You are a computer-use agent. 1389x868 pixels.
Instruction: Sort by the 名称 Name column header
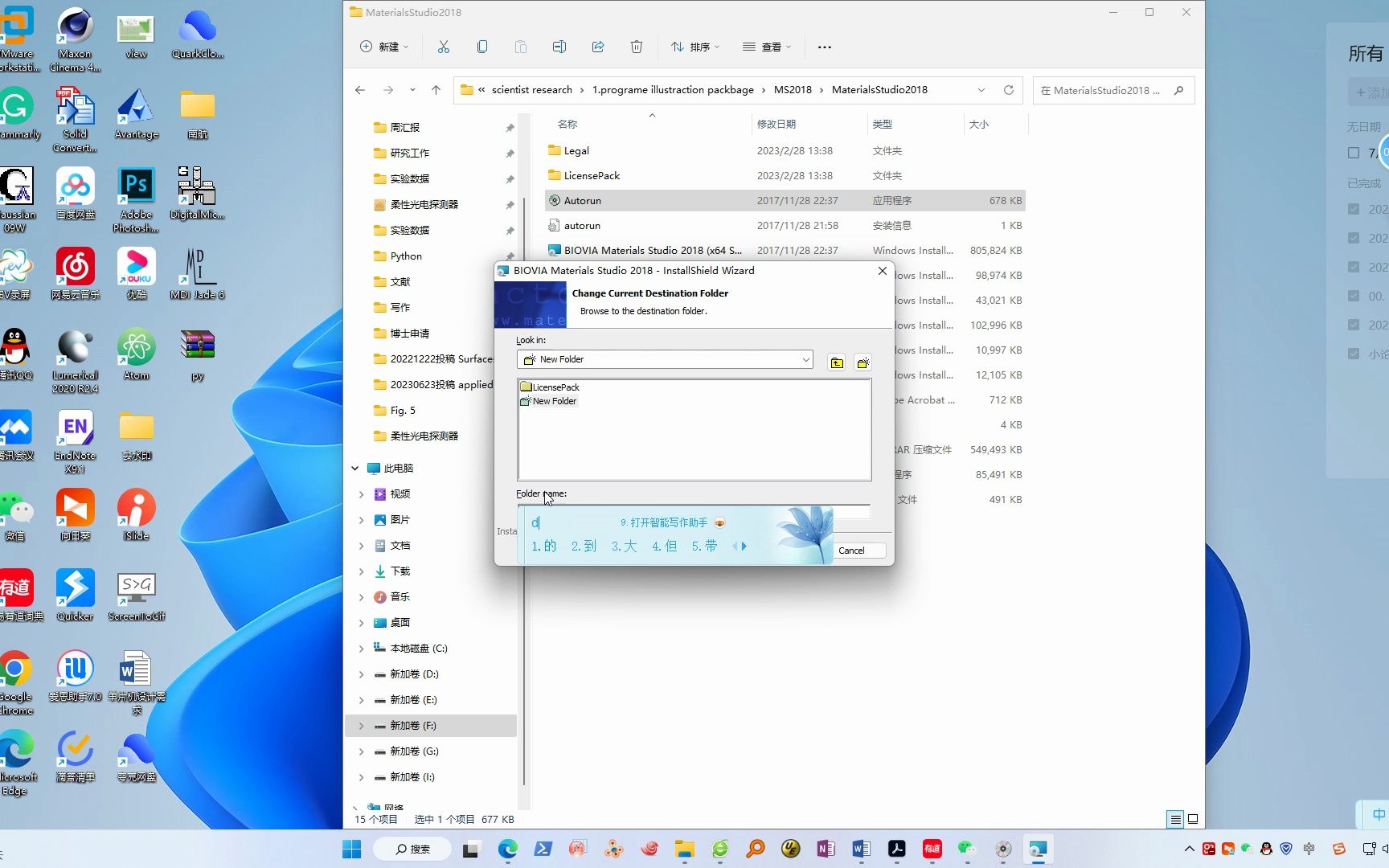click(x=567, y=124)
